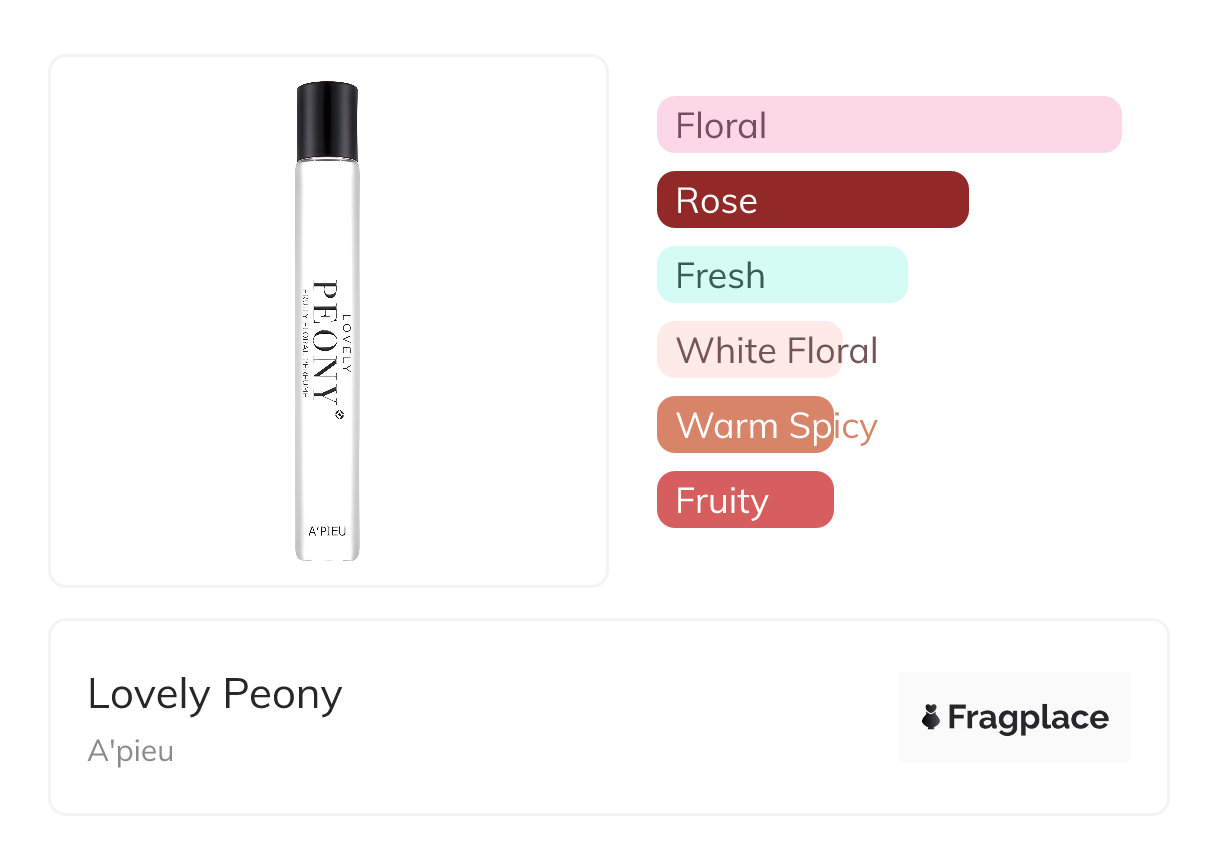1218x864 pixels.
Task: Select the dark red Rose accord bar
Action: (x=812, y=200)
